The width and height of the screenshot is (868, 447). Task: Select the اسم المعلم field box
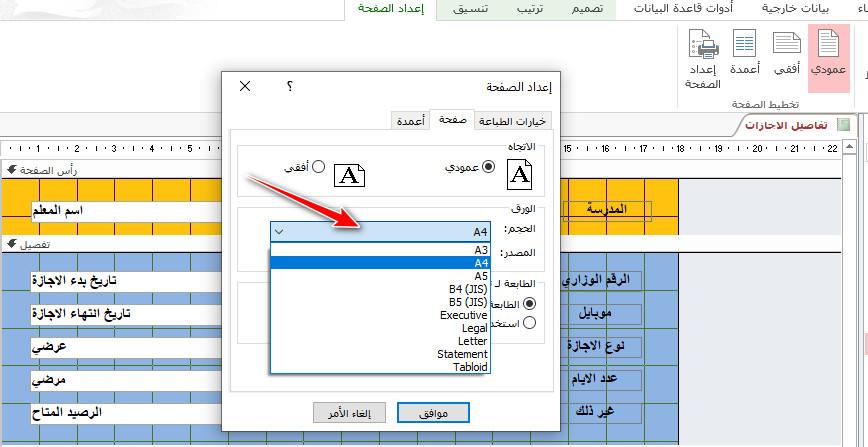click(127, 211)
